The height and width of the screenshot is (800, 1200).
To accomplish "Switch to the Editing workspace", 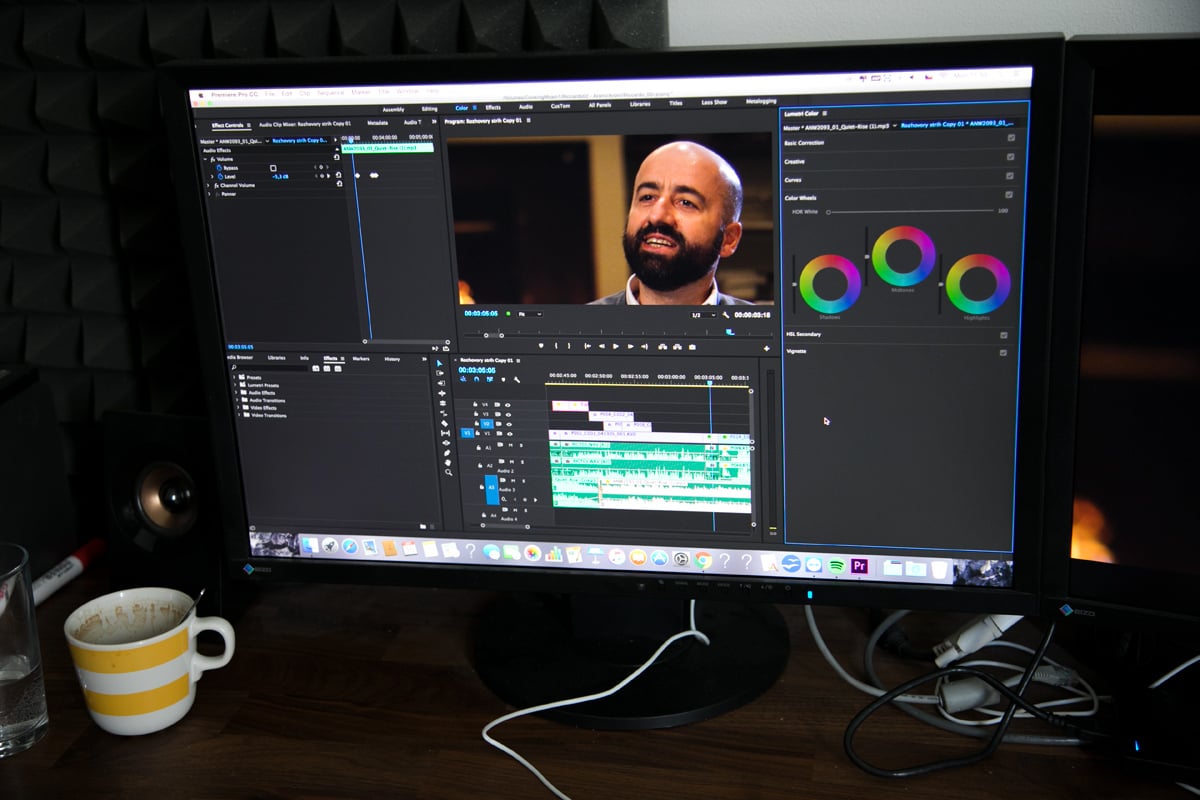I will pos(430,109).
